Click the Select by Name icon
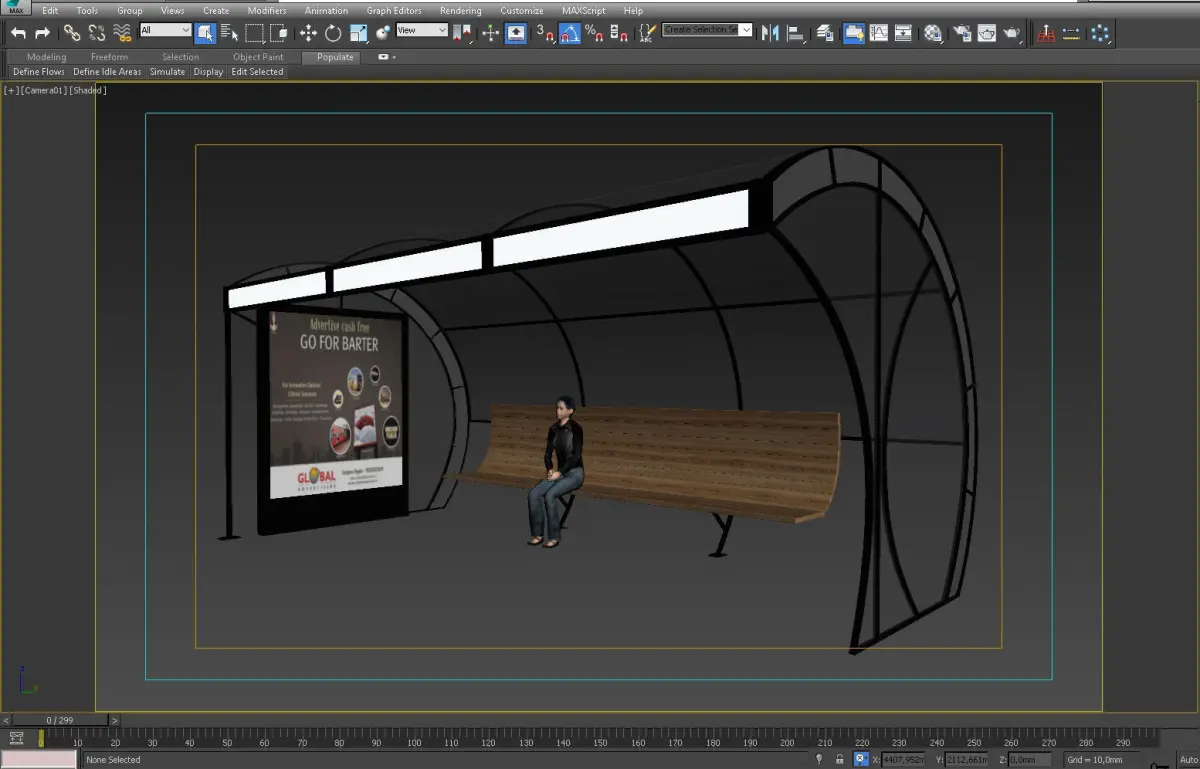 pyautogui.click(x=229, y=33)
